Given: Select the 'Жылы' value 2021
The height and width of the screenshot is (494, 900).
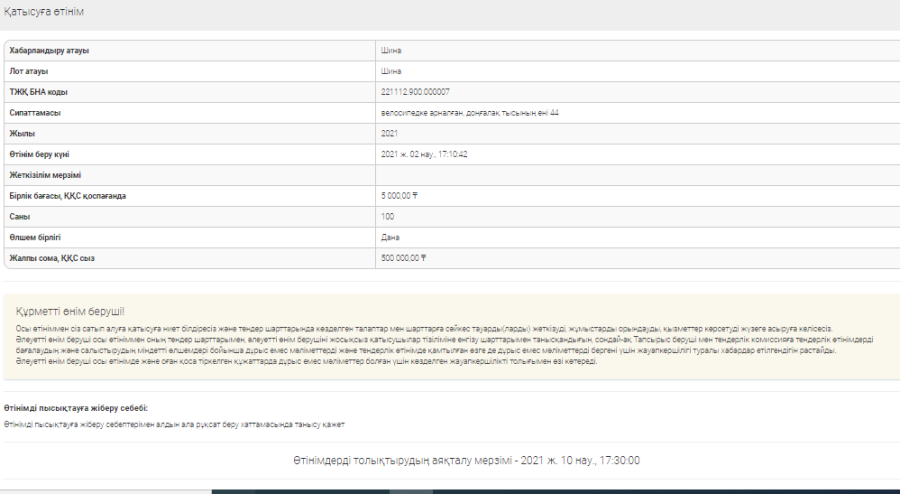Looking at the screenshot, I should (x=390, y=133).
